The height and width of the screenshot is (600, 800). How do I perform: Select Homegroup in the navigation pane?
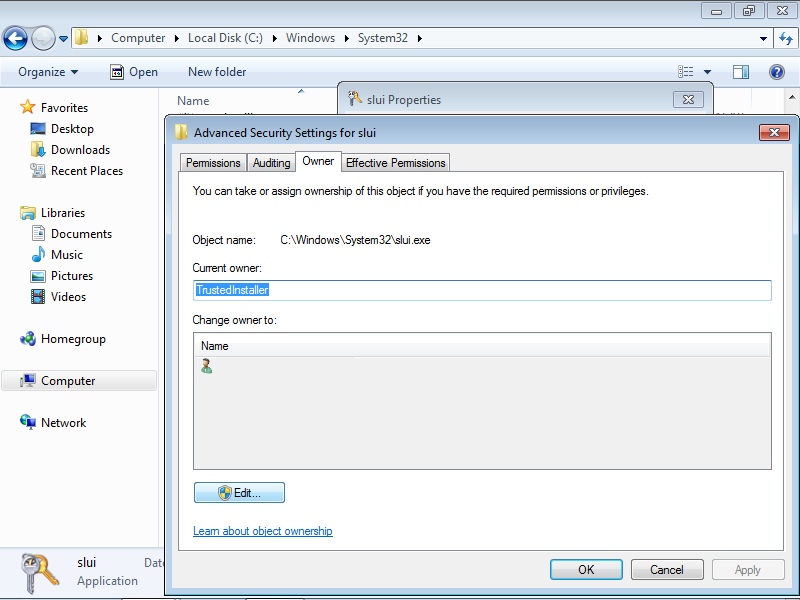(x=73, y=339)
